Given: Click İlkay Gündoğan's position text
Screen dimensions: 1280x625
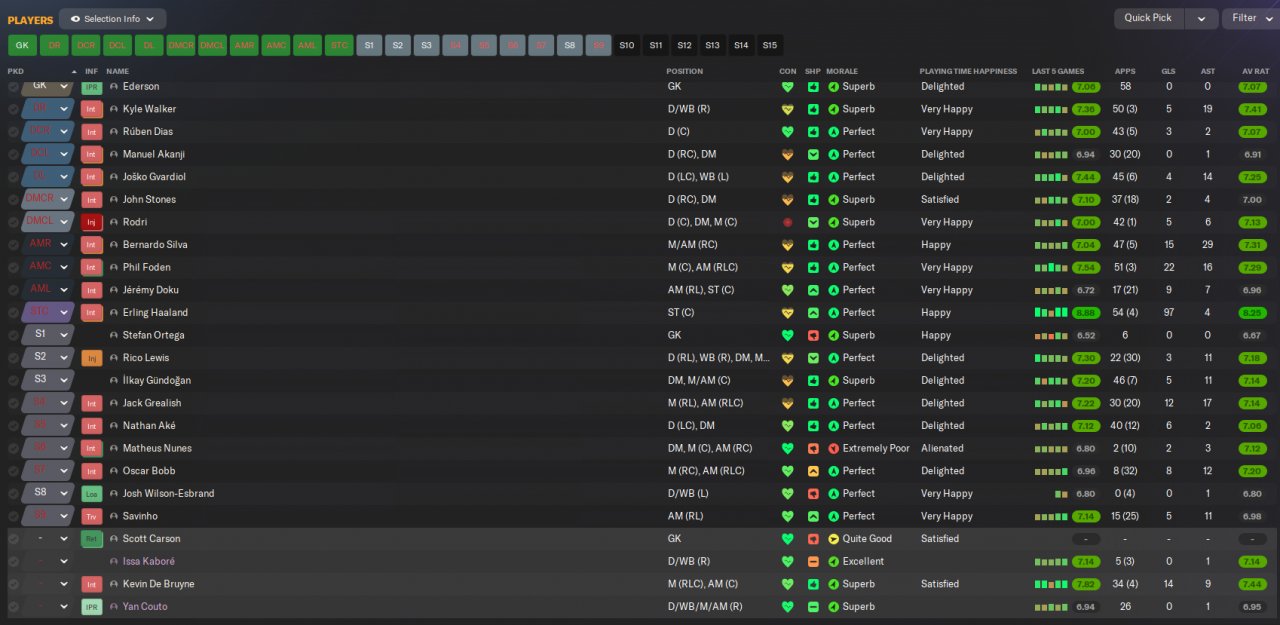Looking at the screenshot, I should (699, 380).
